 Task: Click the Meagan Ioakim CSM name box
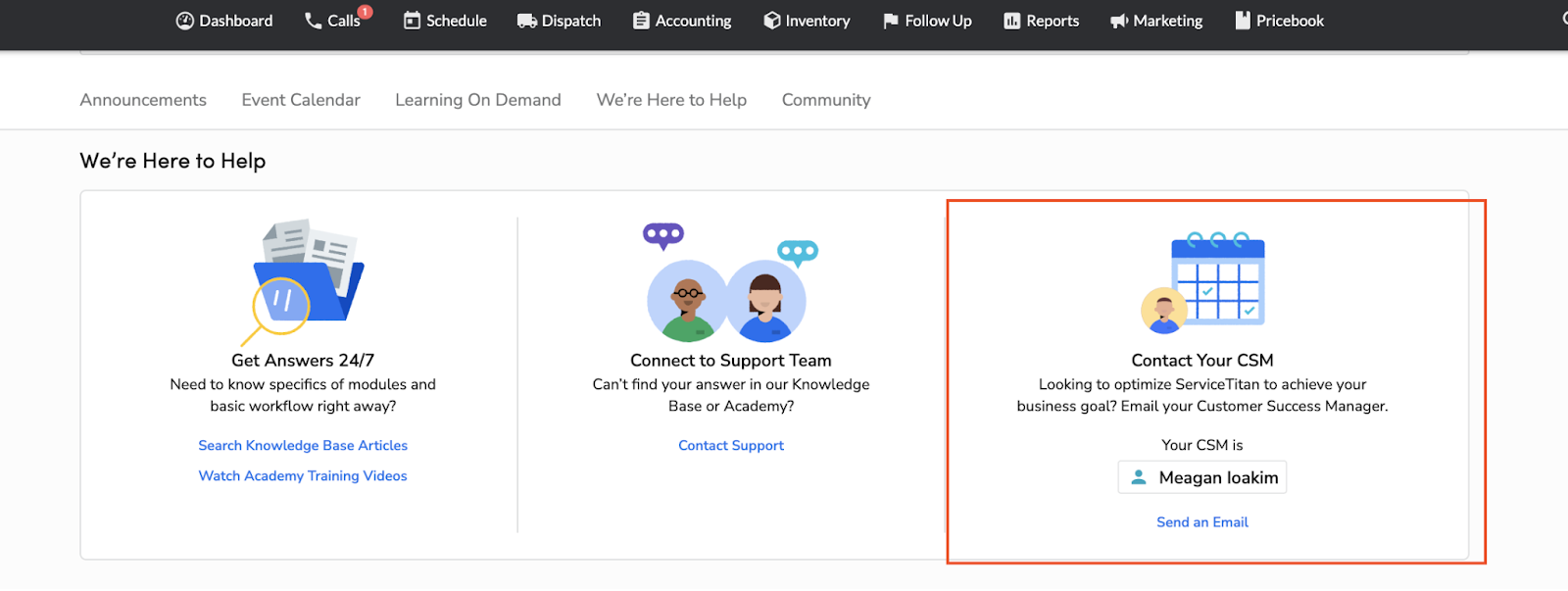(1202, 478)
